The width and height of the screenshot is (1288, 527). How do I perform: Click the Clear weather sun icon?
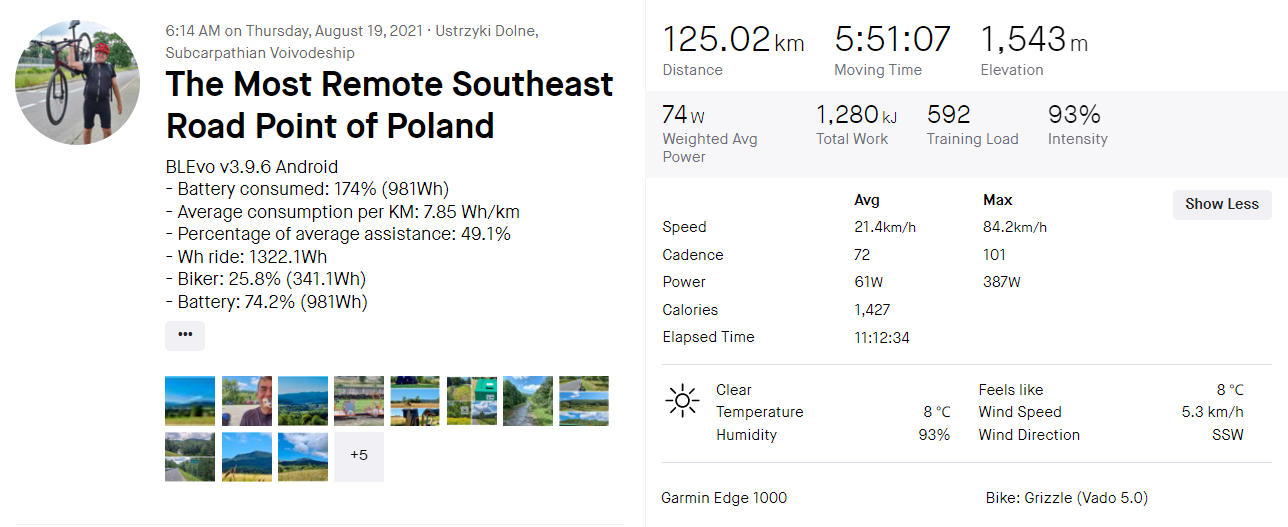[682, 402]
